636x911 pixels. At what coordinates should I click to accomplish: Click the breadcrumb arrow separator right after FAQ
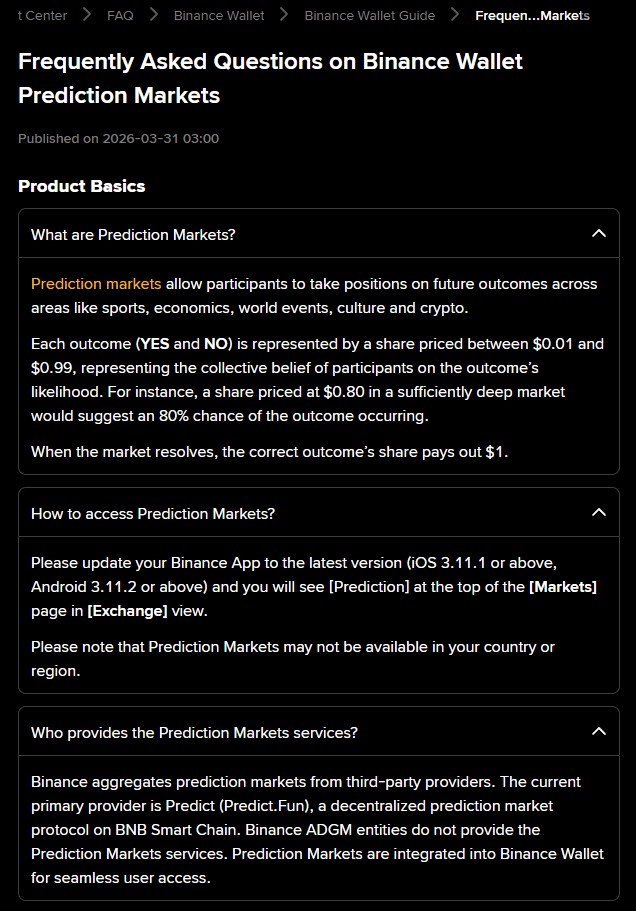pyautogui.click(x=154, y=15)
